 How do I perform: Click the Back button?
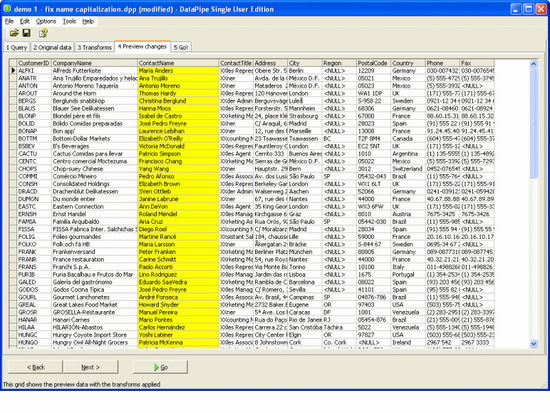[35, 367]
